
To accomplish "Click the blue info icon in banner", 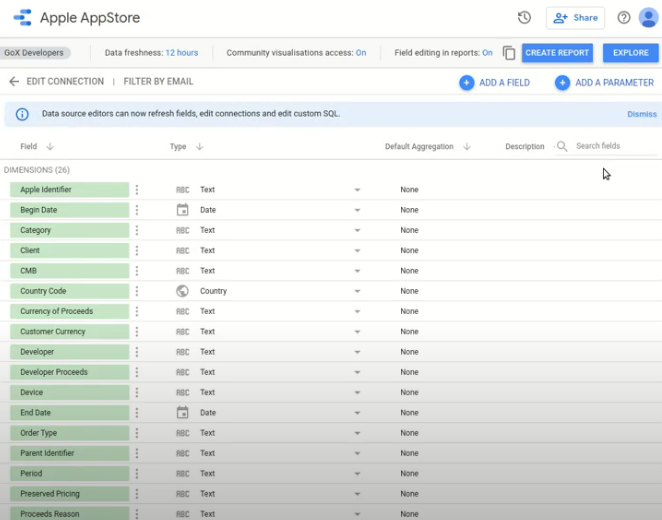I will (x=22, y=114).
